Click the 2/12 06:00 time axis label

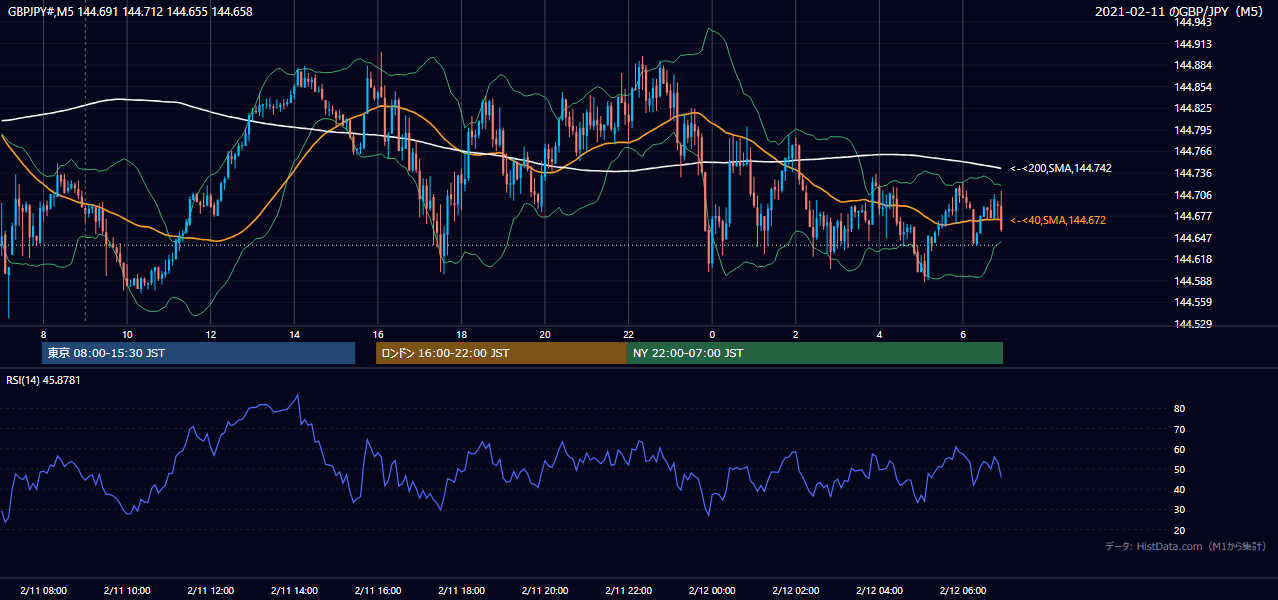click(x=963, y=591)
